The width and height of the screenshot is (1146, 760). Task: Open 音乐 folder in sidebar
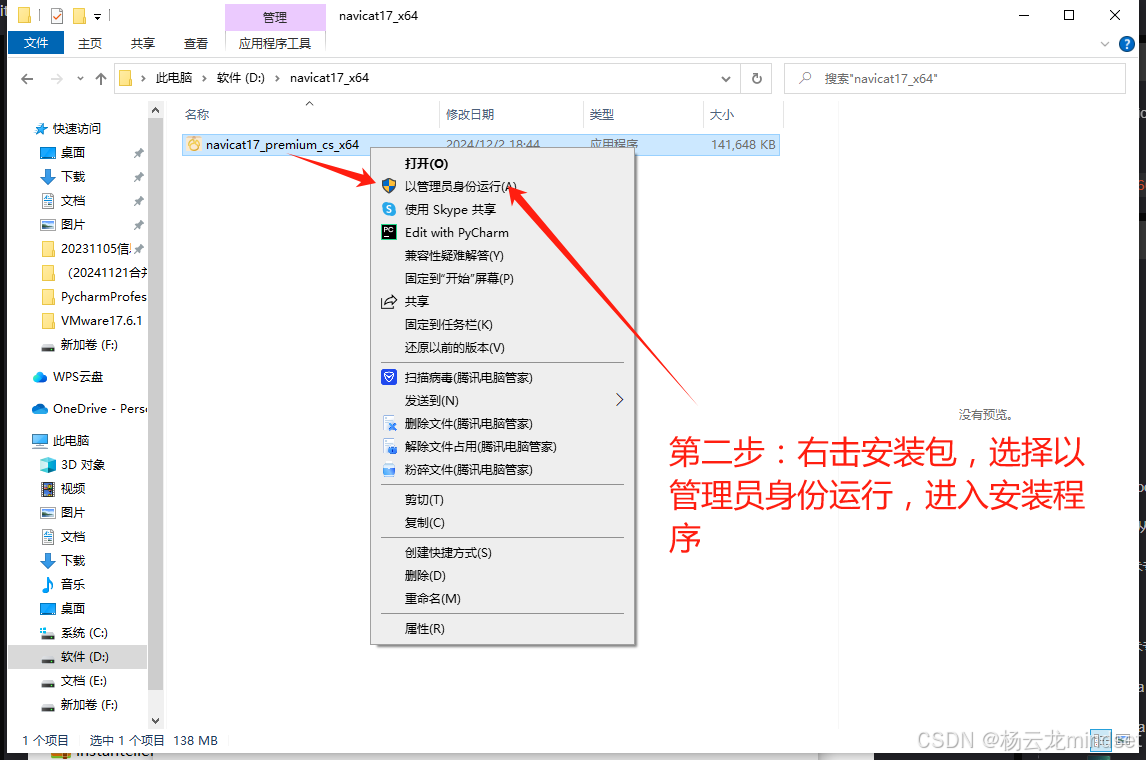pyautogui.click(x=72, y=585)
